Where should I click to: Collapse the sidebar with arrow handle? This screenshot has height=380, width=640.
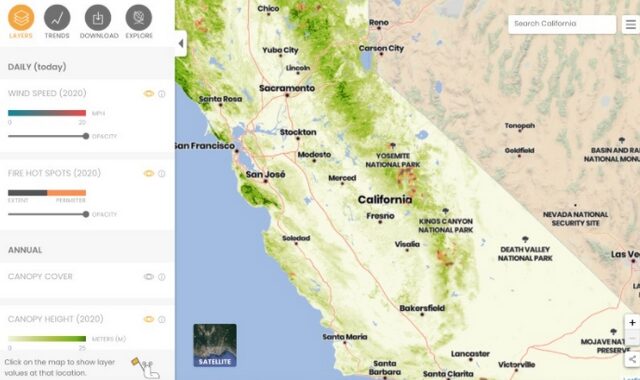pyautogui.click(x=181, y=43)
